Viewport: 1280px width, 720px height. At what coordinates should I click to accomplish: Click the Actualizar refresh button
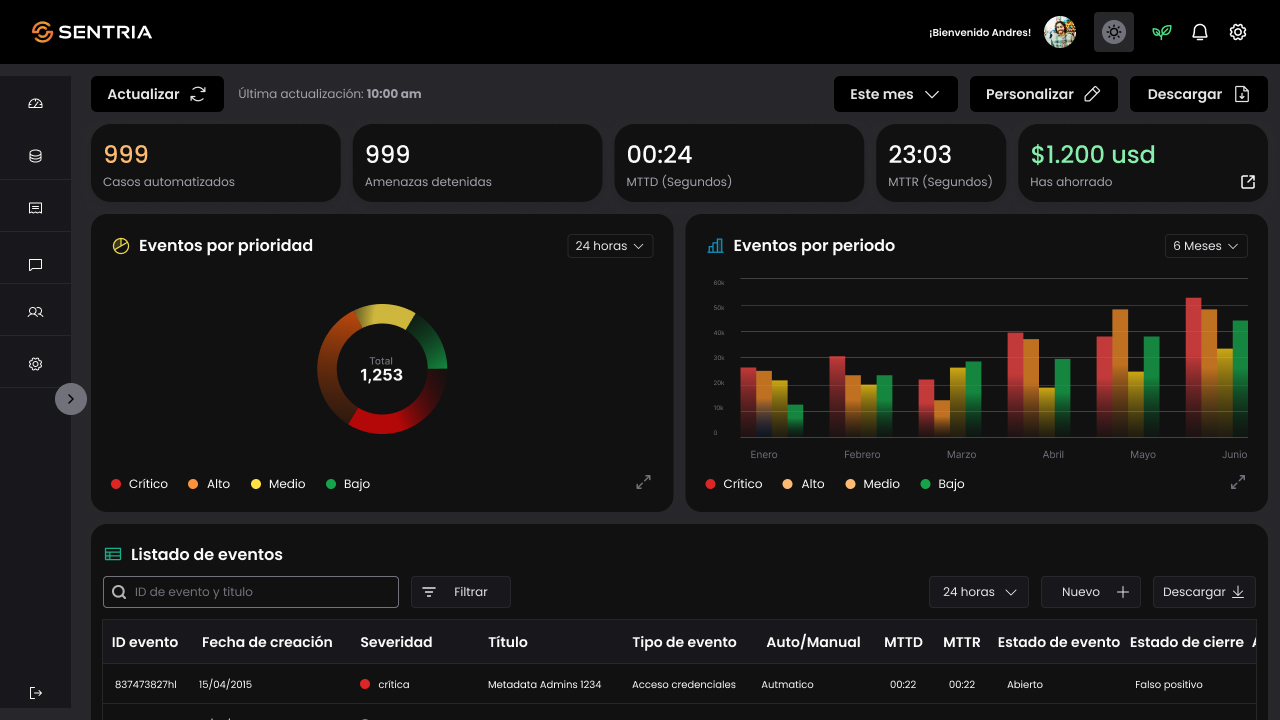pos(157,94)
